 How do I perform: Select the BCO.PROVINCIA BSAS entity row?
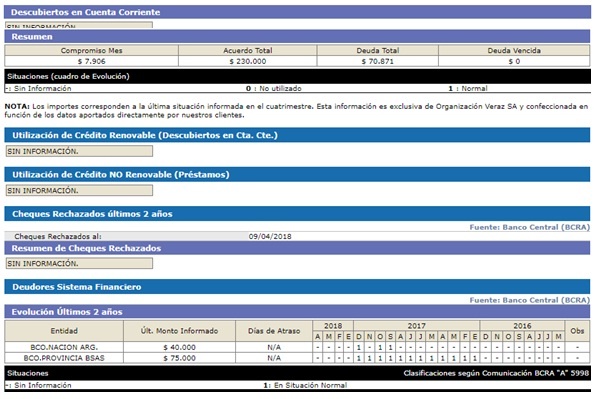click(x=297, y=358)
